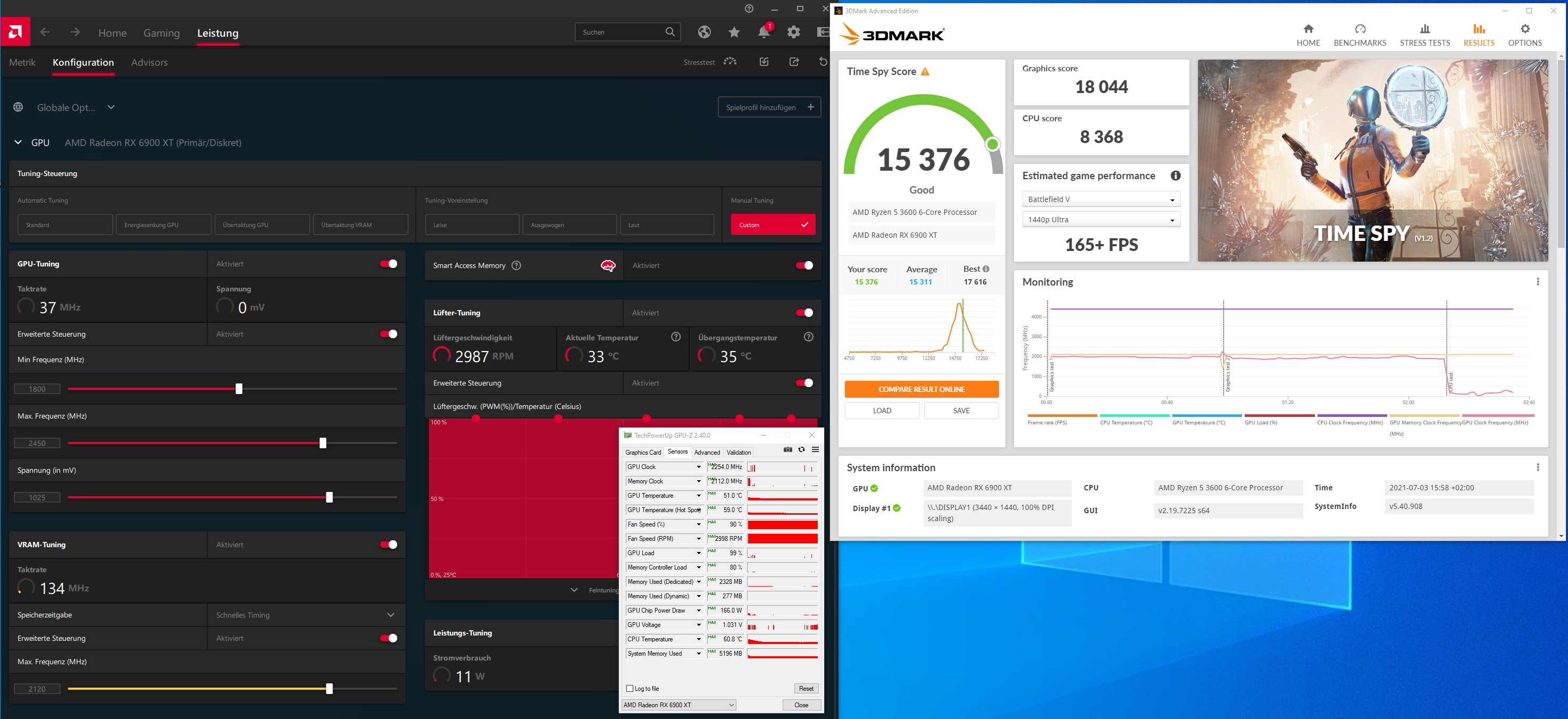The height and width of the screenshot is (719, 1568).
Task: Open Battlefield V game dropdown
Action: [1101, 199]
